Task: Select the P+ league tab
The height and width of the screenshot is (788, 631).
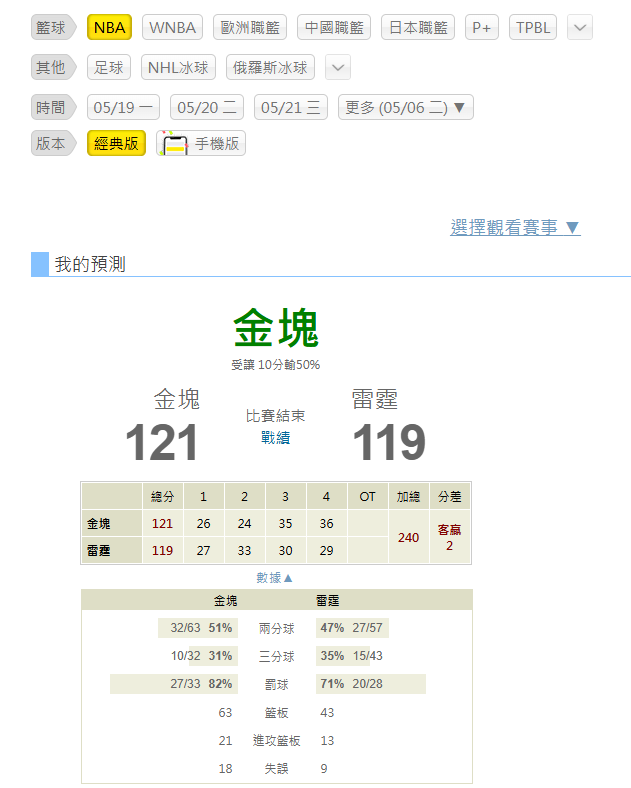Action: point(481,27)
